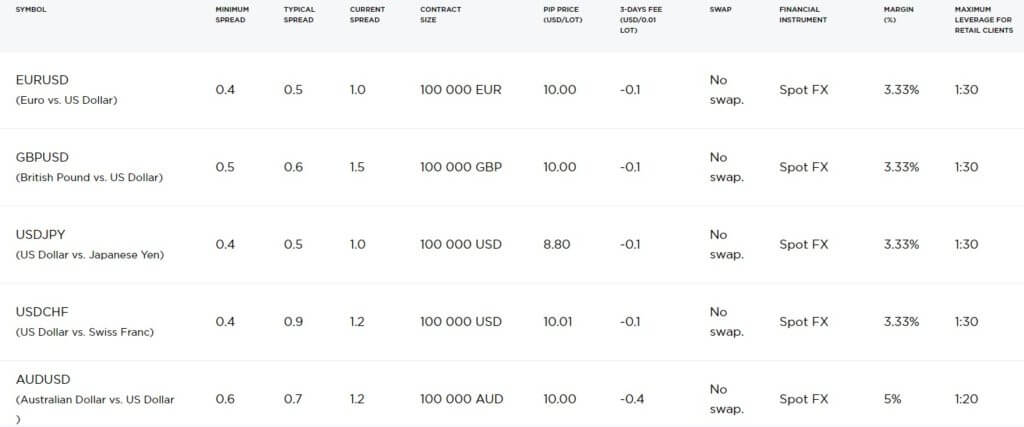Click the 8.80 pip price for USDJPY
Image resolution: width=1024 pixels, height=427 pixels.
556,244
